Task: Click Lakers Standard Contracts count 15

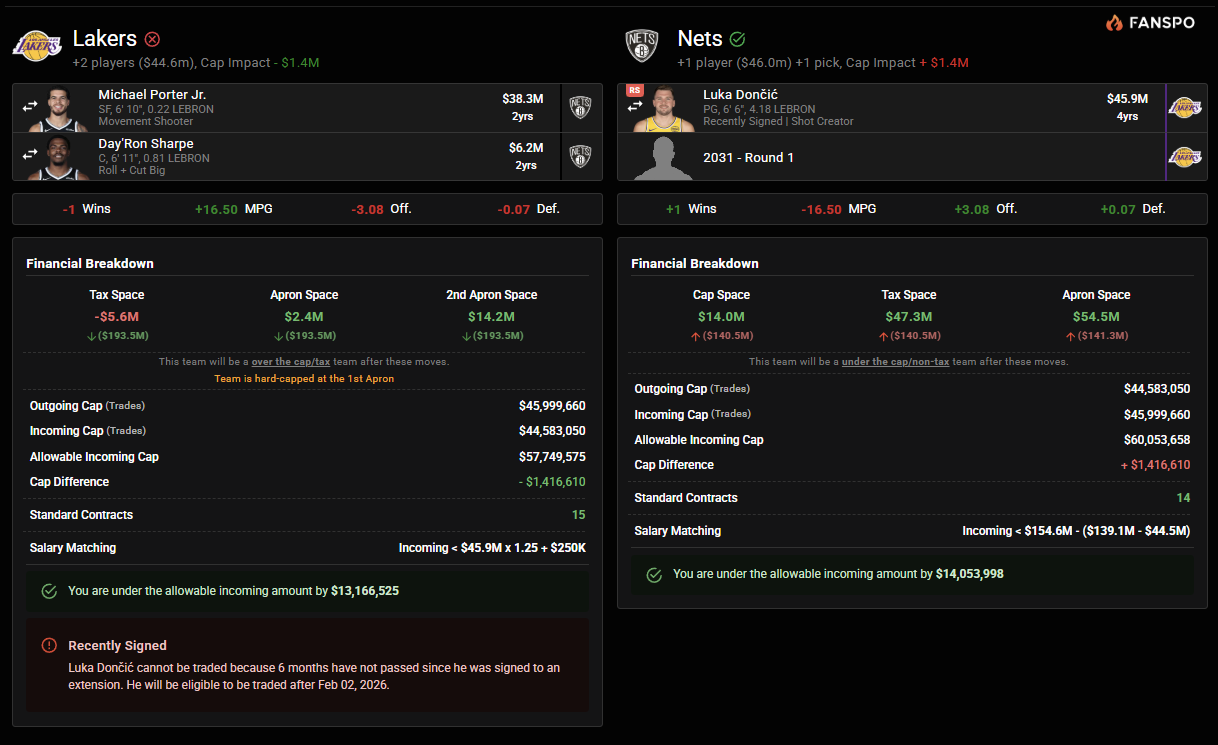Action: point(579,515)
